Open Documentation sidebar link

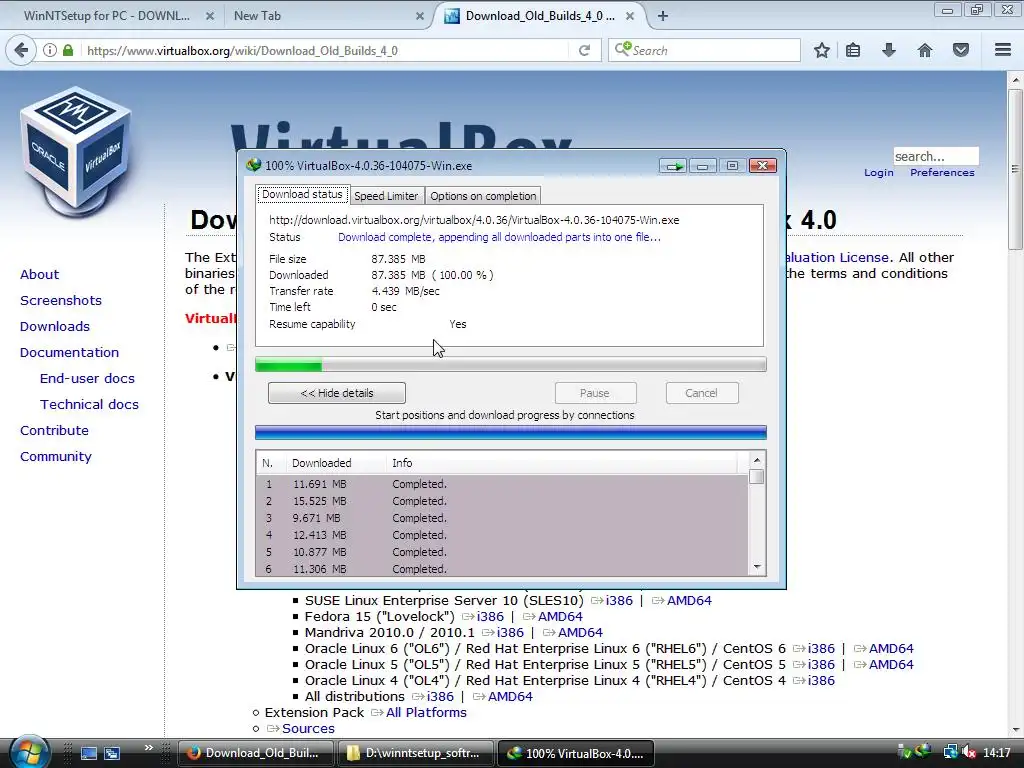tap(69, 353)
